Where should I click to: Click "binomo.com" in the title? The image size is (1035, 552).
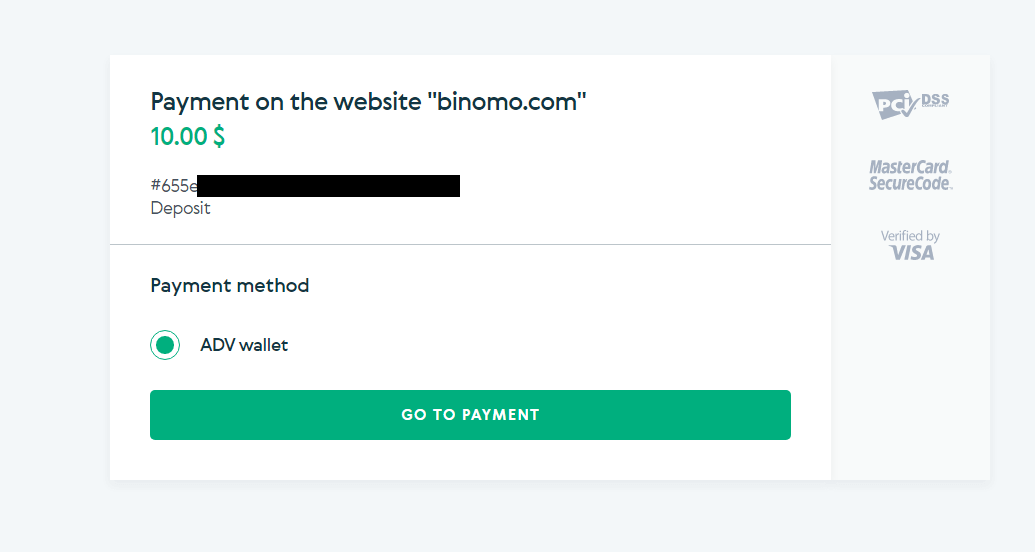tap(512, 101)
